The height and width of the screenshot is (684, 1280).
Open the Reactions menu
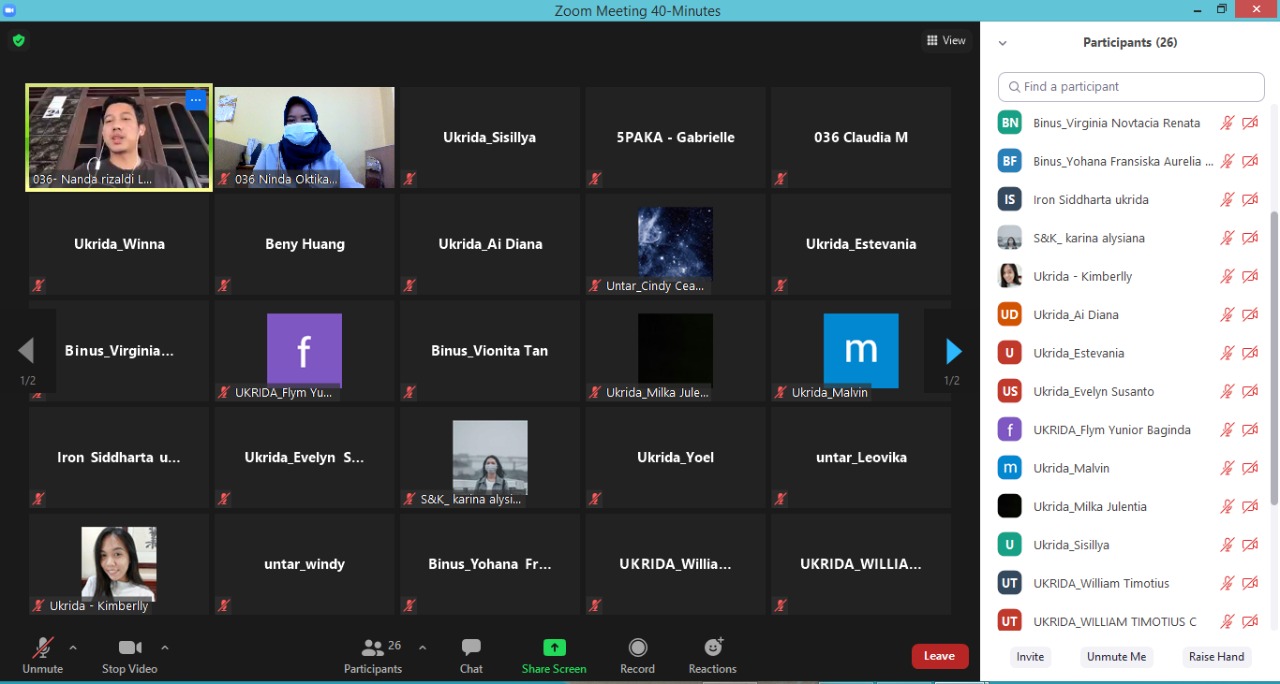(712, 655)
